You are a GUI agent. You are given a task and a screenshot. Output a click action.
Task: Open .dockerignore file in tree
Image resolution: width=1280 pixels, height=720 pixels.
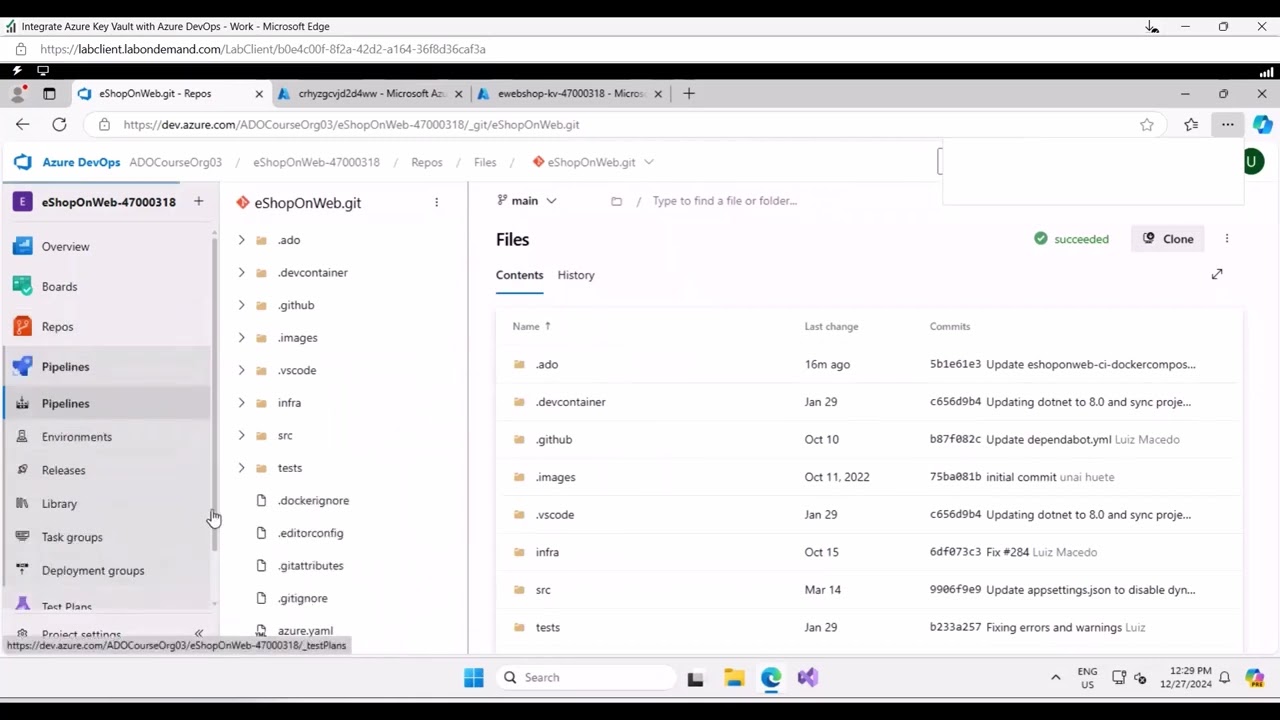coord(313,500)
